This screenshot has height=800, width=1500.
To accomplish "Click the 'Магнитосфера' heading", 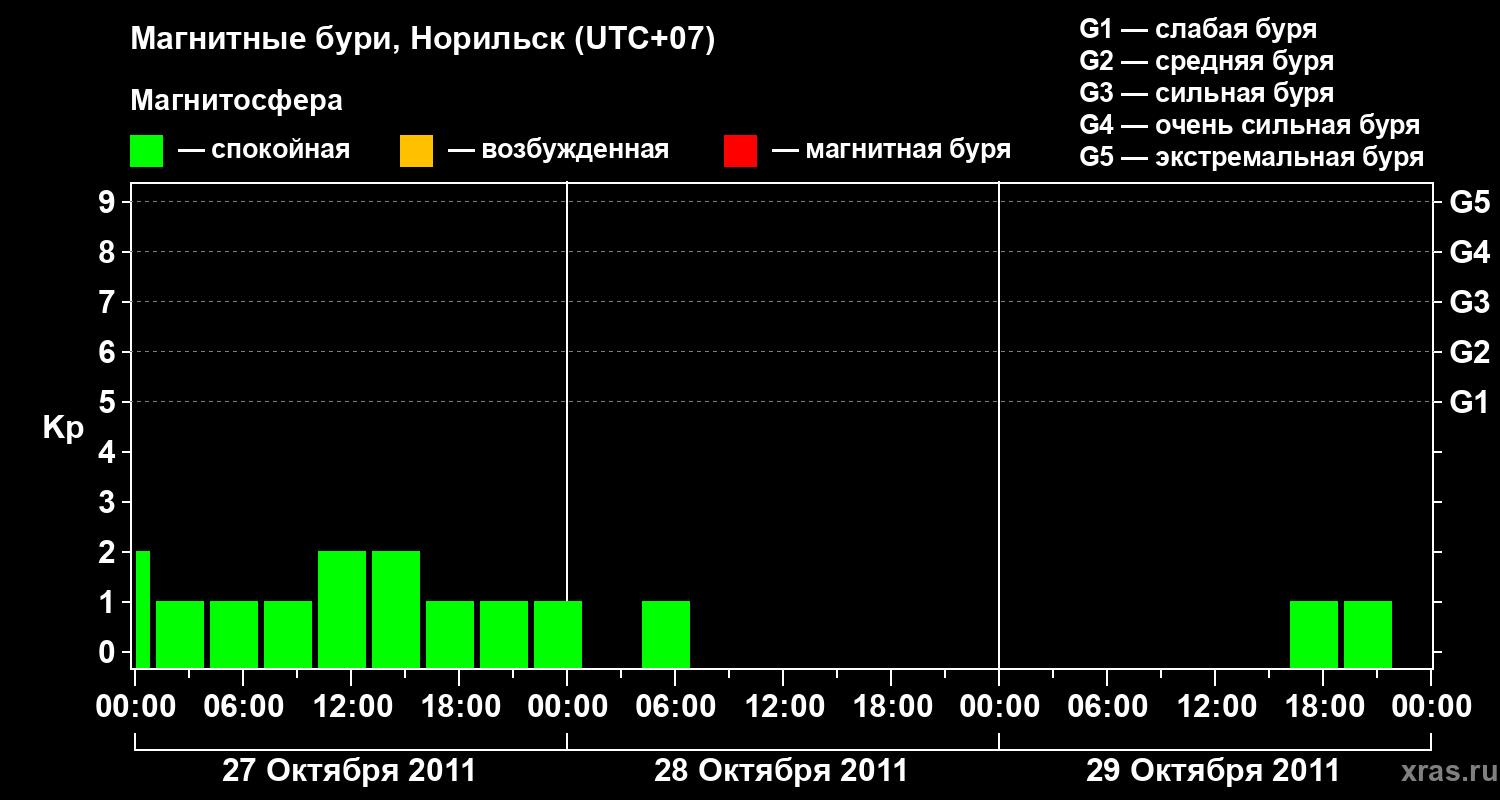I will point(236,101).
